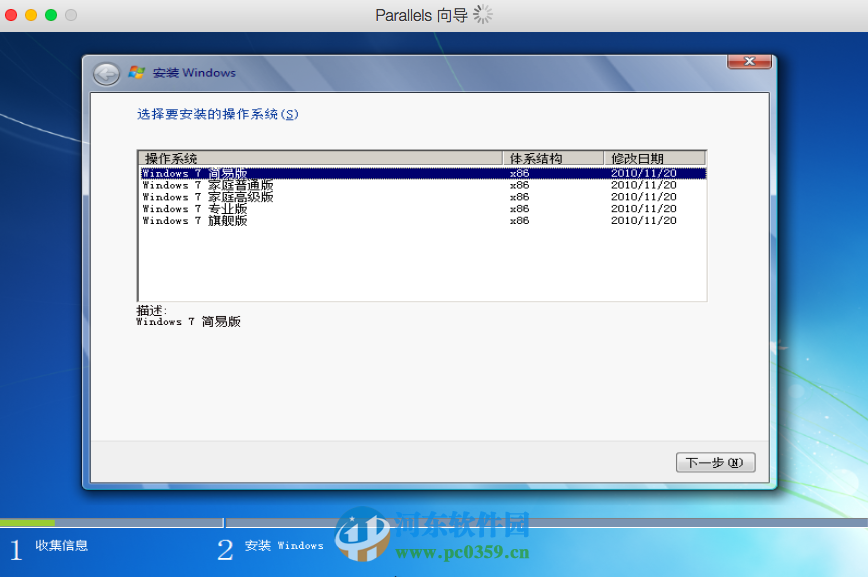868x577 pixels.
Task: Sort by the 体系结构 column header
Action: (x=533, y=157)
